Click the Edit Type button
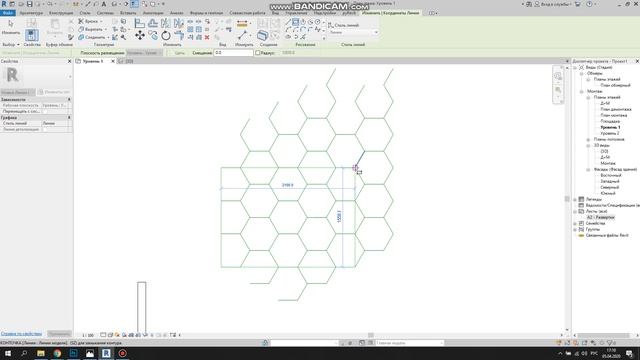This screenshot has height=360, width=640. point(54,92)
